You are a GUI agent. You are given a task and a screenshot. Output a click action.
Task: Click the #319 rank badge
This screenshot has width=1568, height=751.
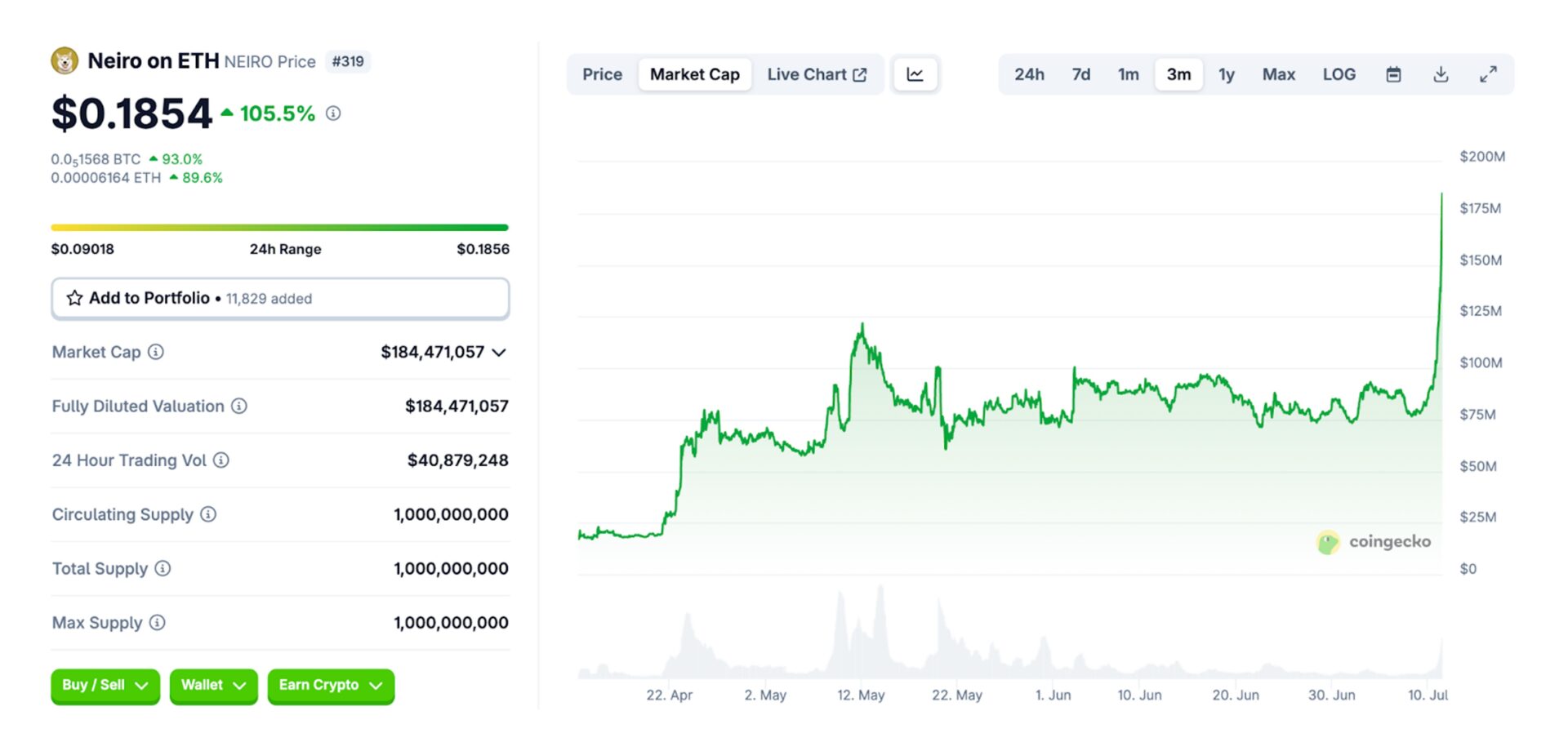(348, 61)
